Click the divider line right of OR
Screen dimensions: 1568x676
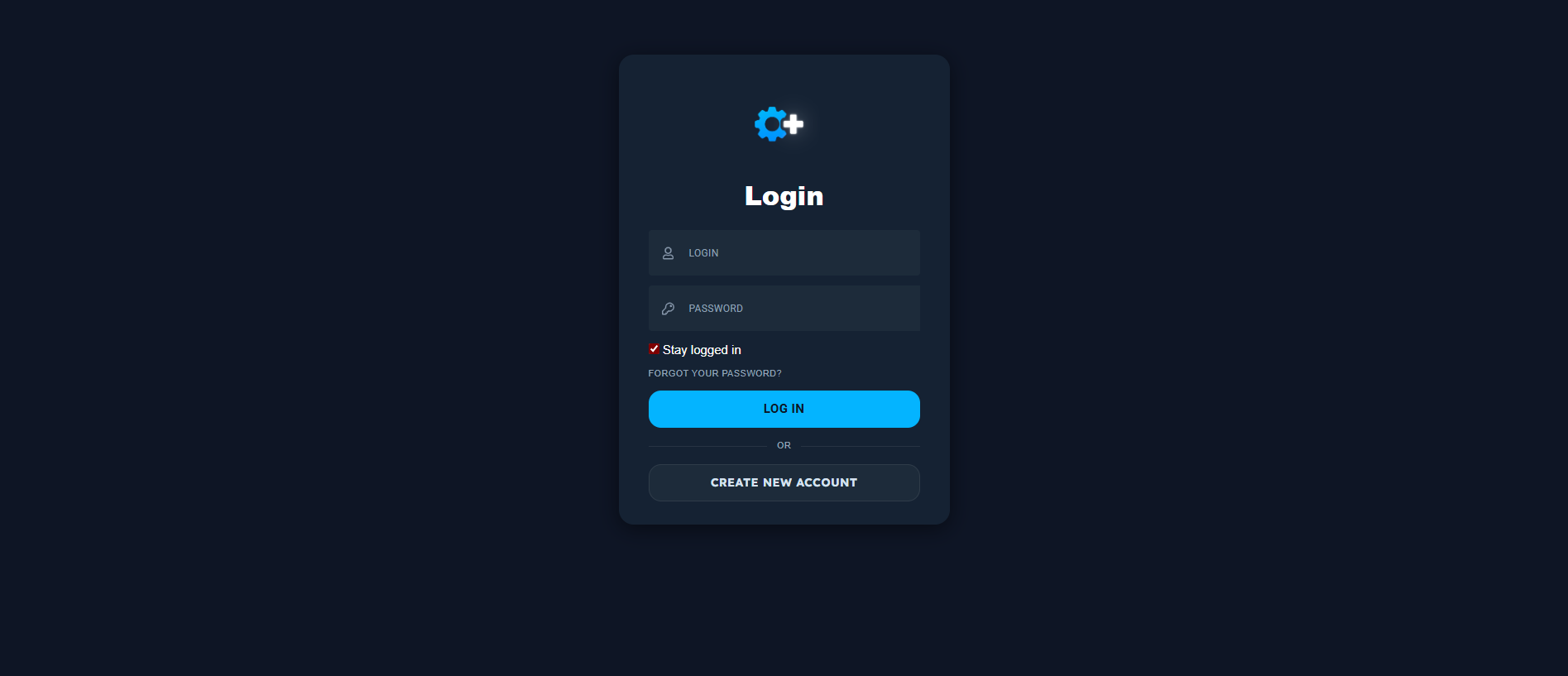coord(861,446)
